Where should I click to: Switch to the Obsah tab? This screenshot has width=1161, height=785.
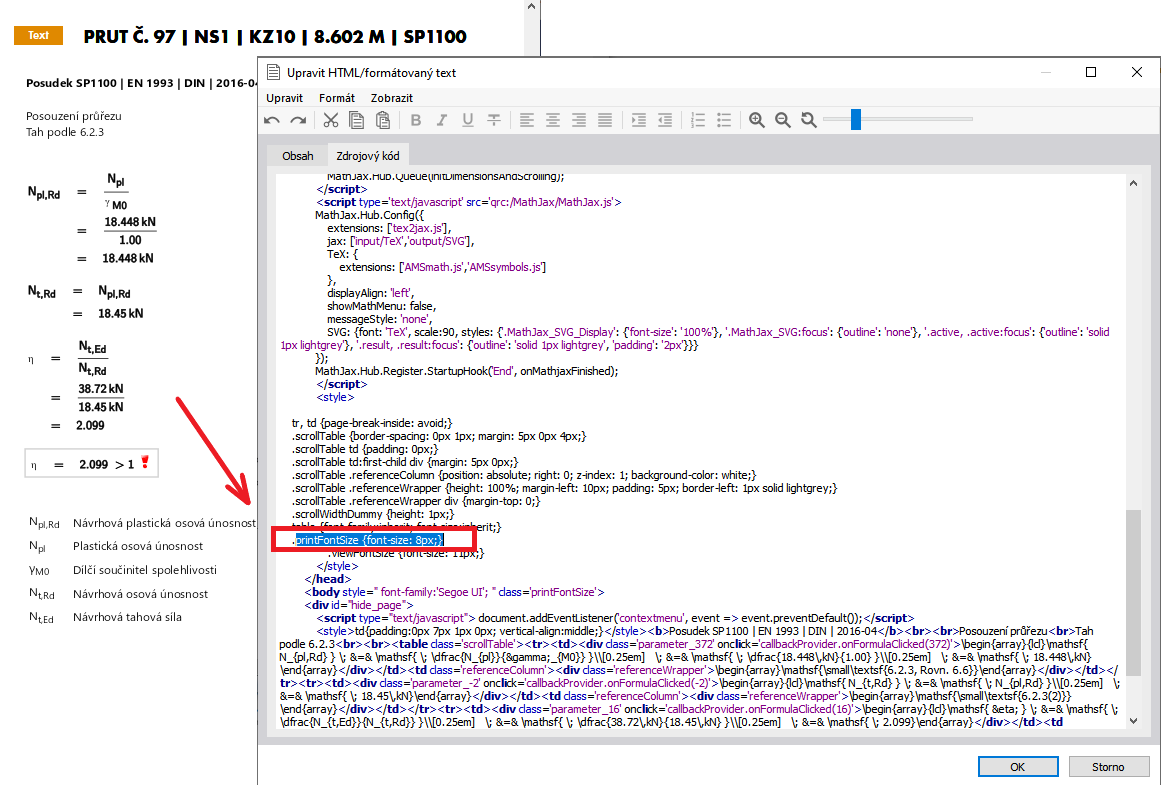coord(298,156)
